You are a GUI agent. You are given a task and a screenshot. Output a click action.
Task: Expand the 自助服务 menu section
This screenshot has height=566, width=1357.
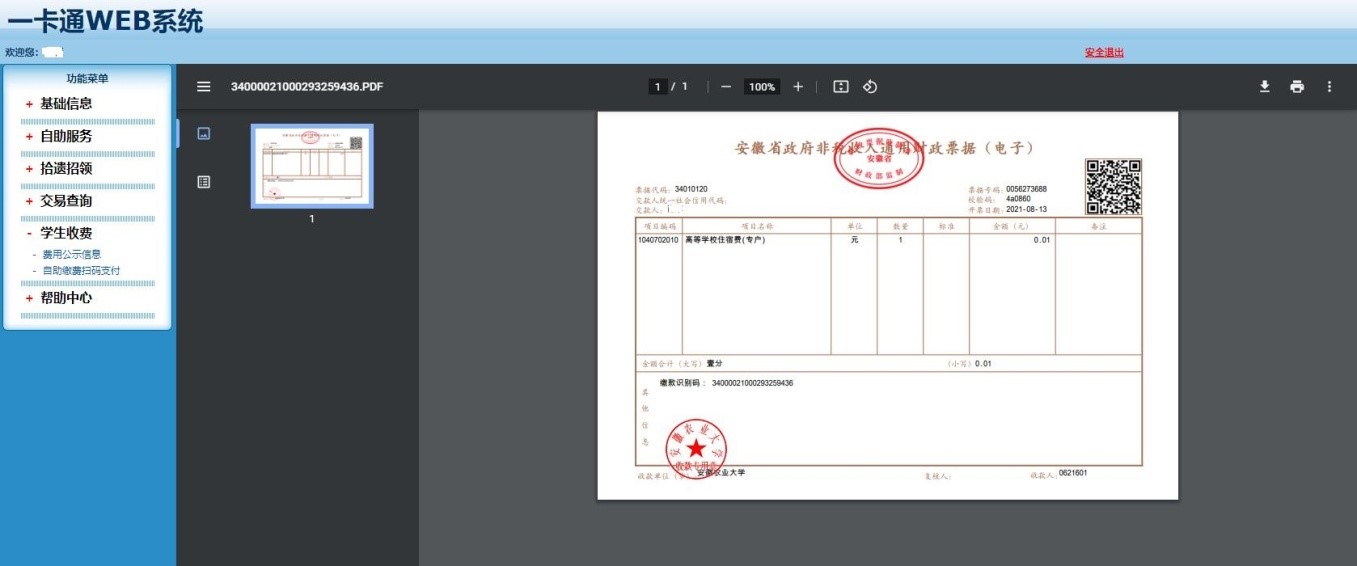[66, 136]
